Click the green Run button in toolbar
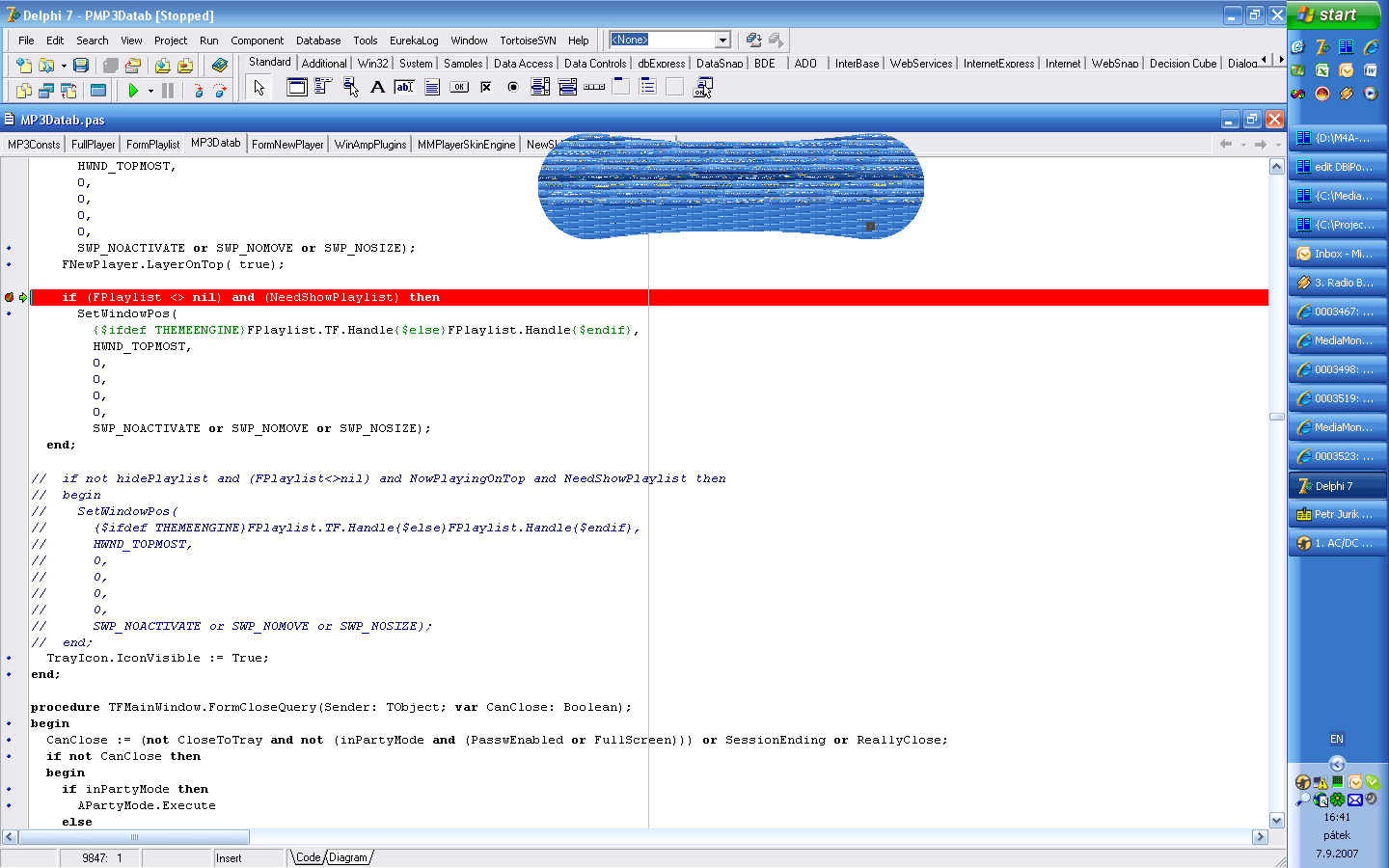The image size is (1389, 868). point(133,91)
